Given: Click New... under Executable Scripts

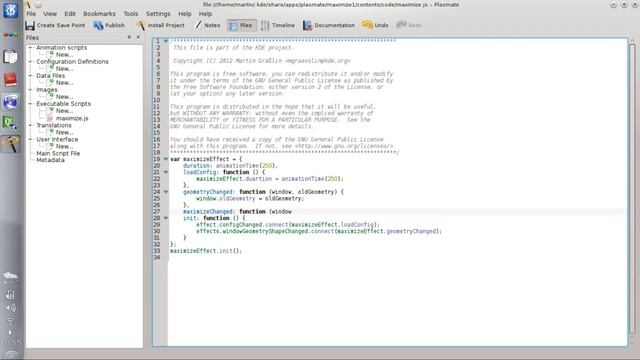Looking at the screenshot, I should point(64,111).
